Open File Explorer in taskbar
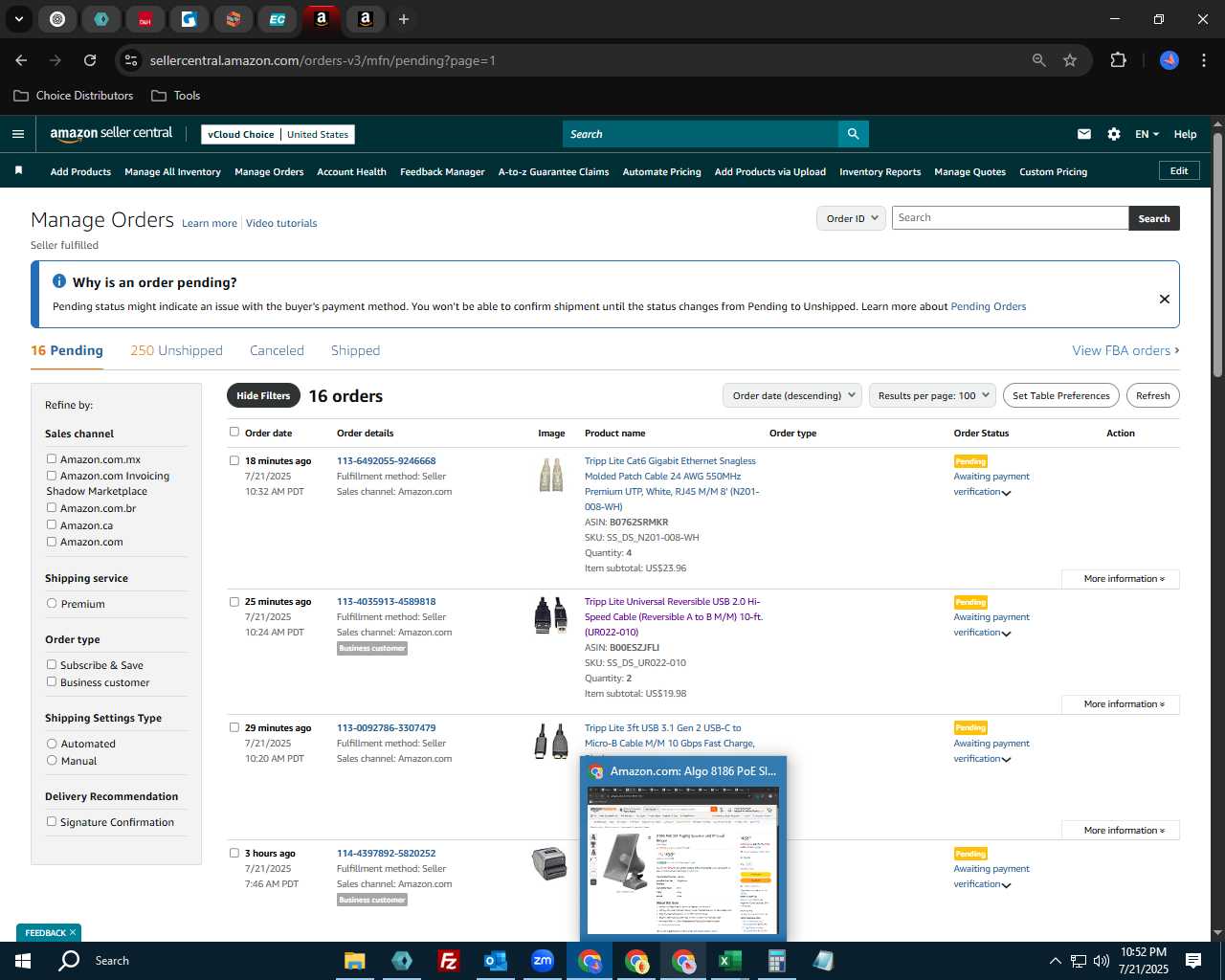Screen dimensions: 1225x980 click(354, 961)
